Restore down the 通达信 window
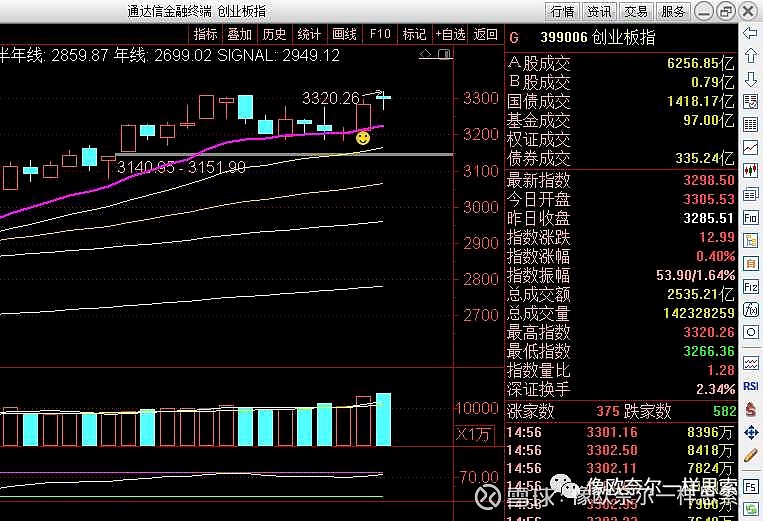The image size is (763, 521). click(x=726, y=11)
